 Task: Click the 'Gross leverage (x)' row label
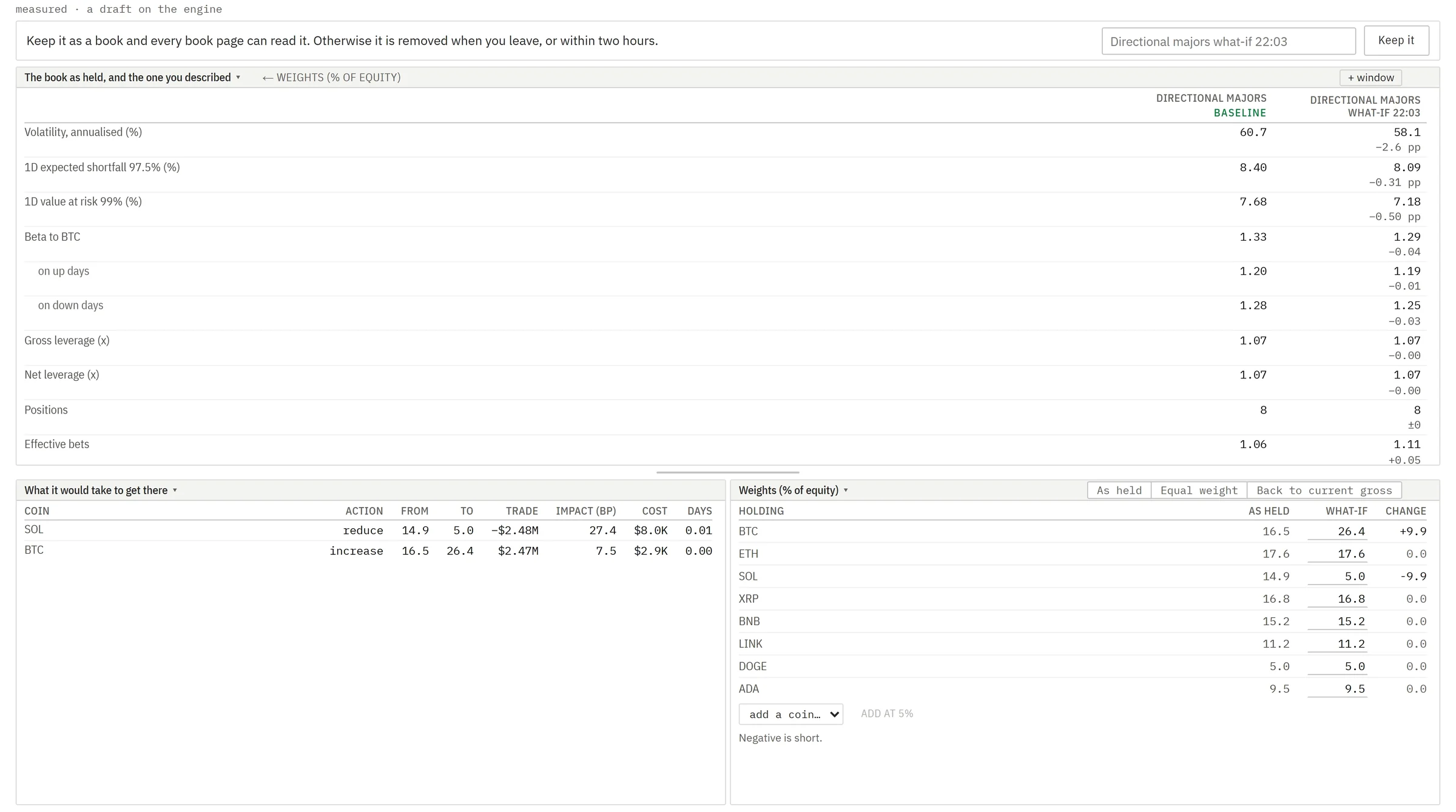67,340
